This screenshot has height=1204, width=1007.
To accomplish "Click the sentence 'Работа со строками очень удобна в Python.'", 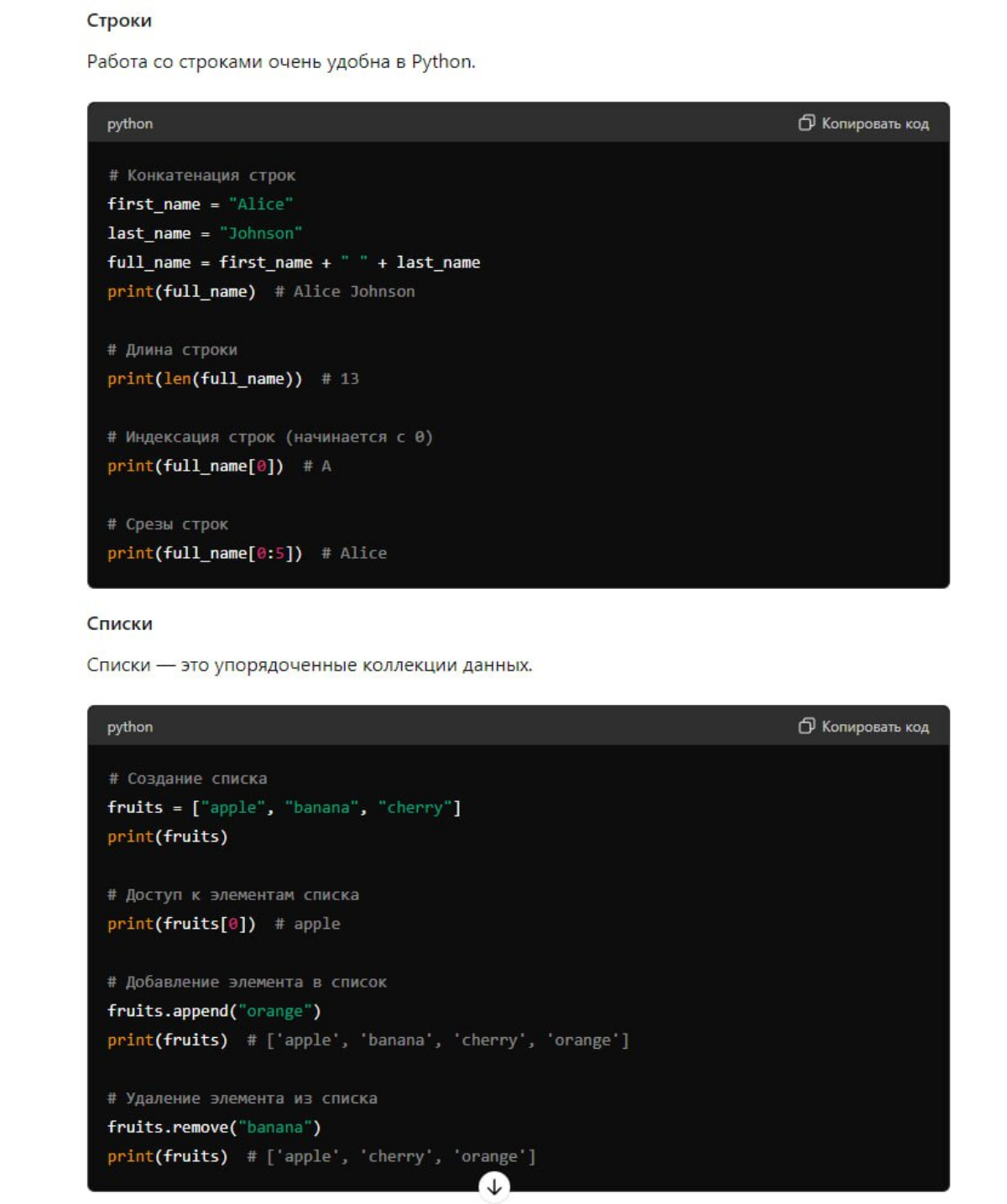I will [281, 62].
